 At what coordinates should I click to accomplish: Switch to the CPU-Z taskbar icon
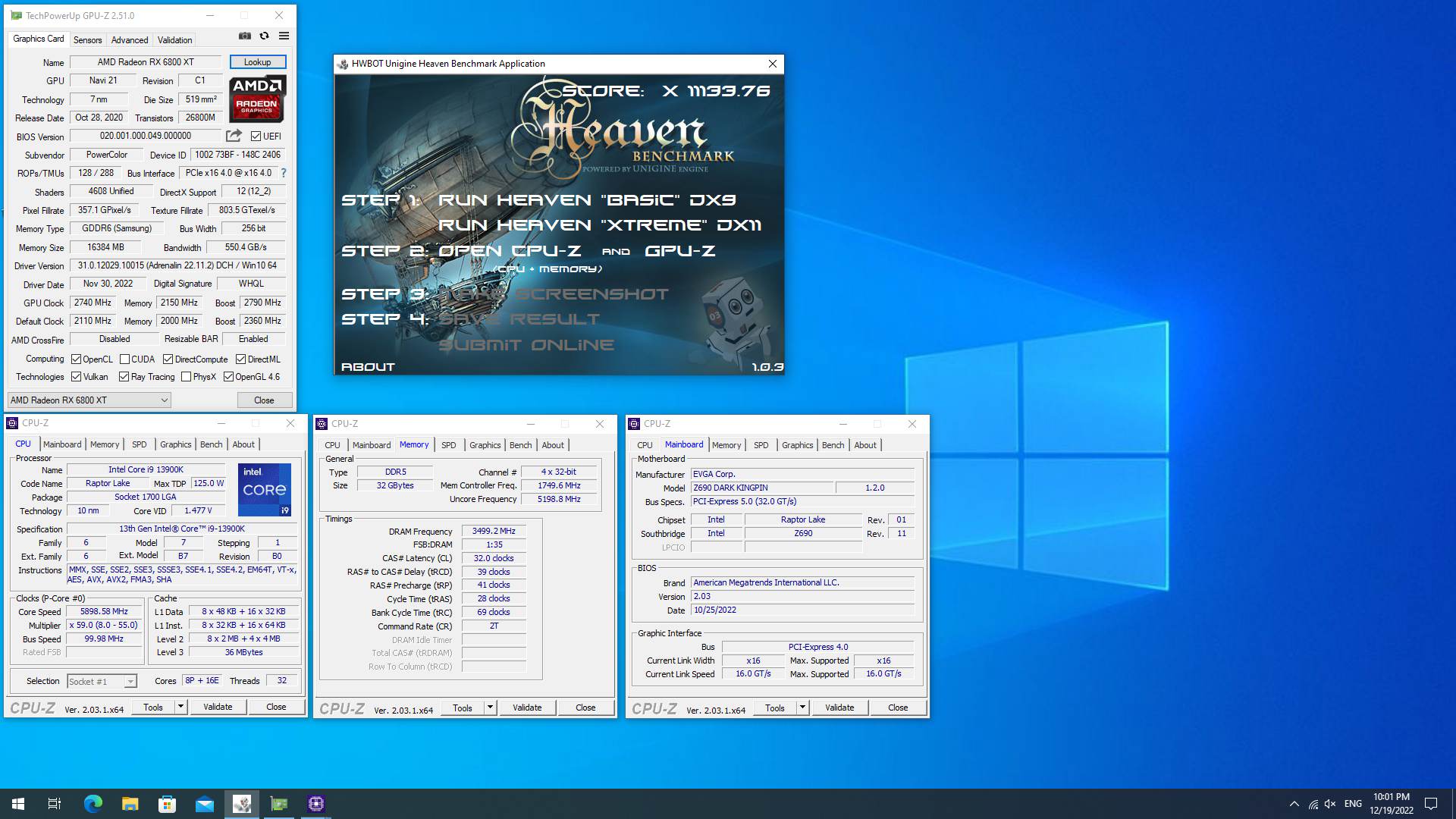pyautogui.click(x=316, y=804)
